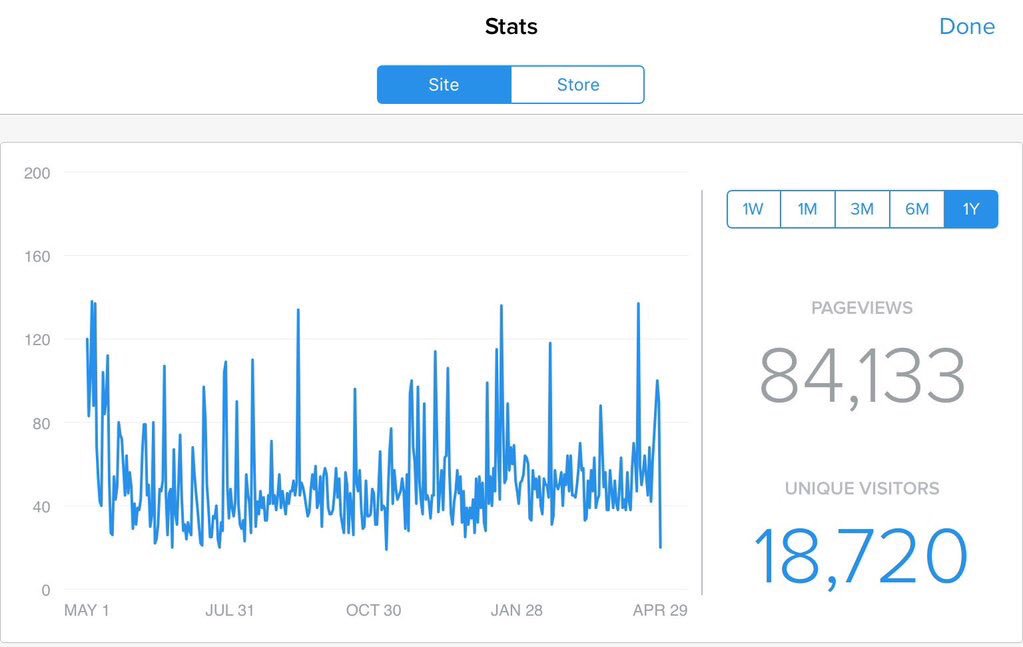
Task: Tap the Done button
Action: click(967, 26)
